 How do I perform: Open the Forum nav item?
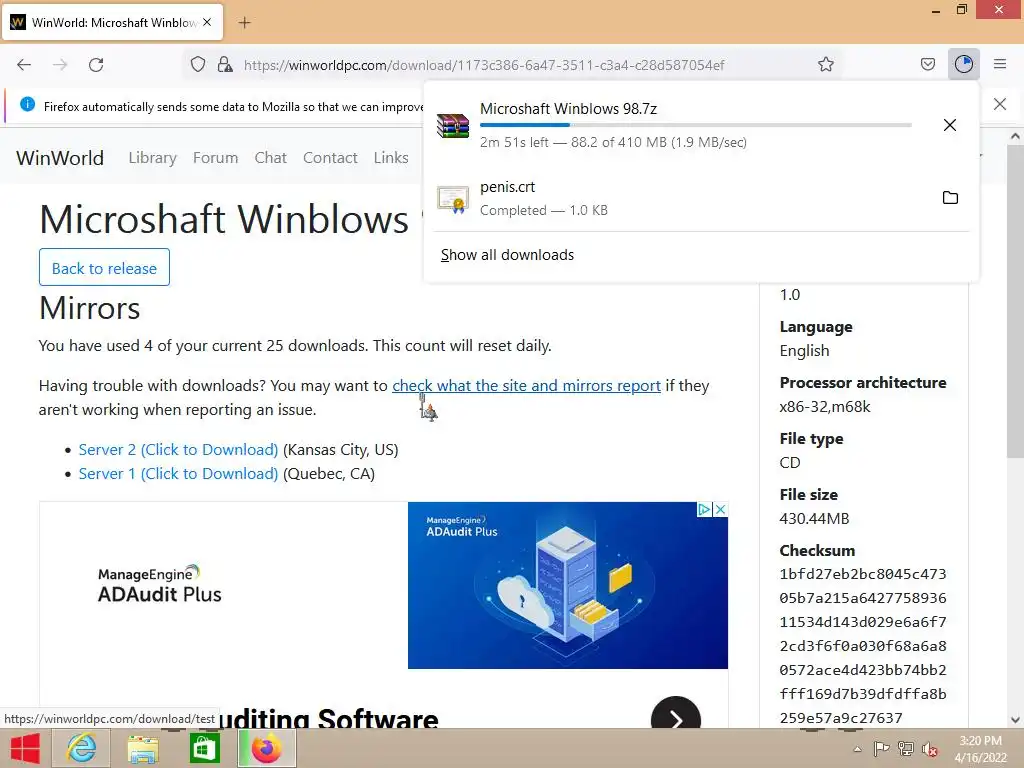click(x=215, y=157)
